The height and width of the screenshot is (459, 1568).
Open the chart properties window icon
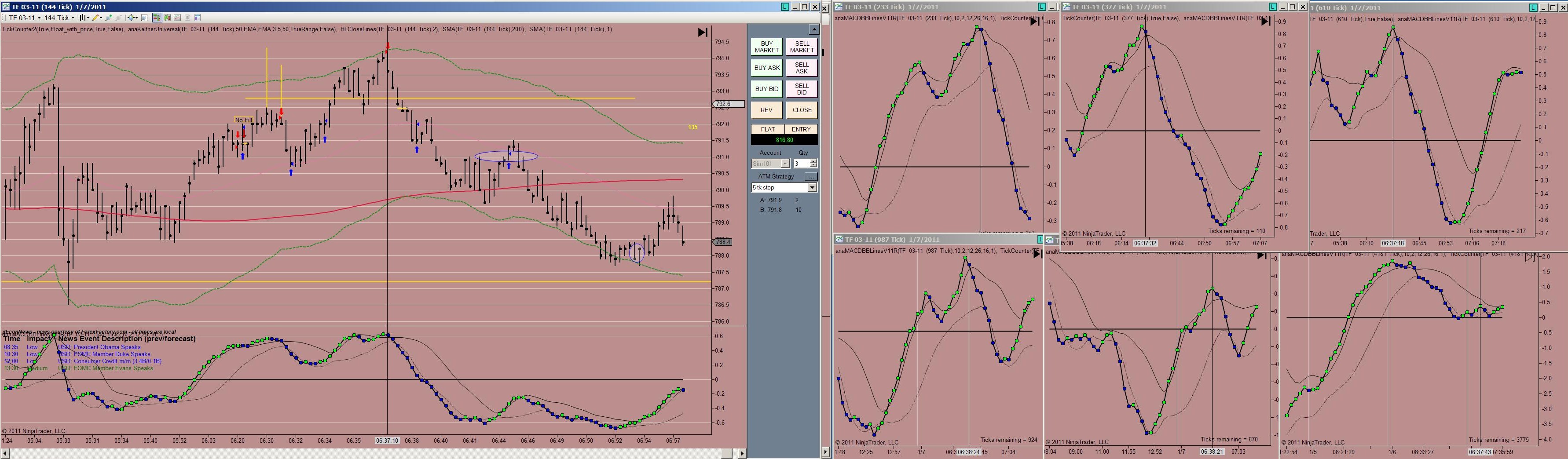click(x=198, y=18)
